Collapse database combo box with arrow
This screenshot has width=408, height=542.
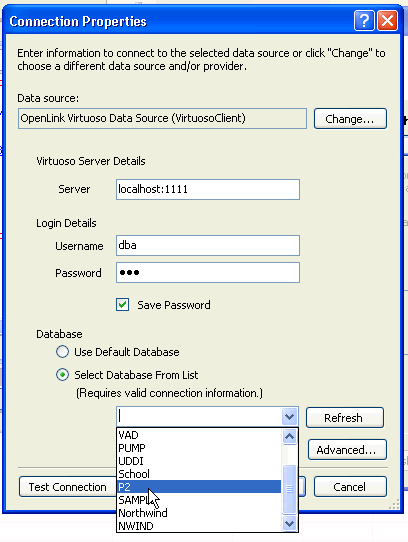coord(289,417)
